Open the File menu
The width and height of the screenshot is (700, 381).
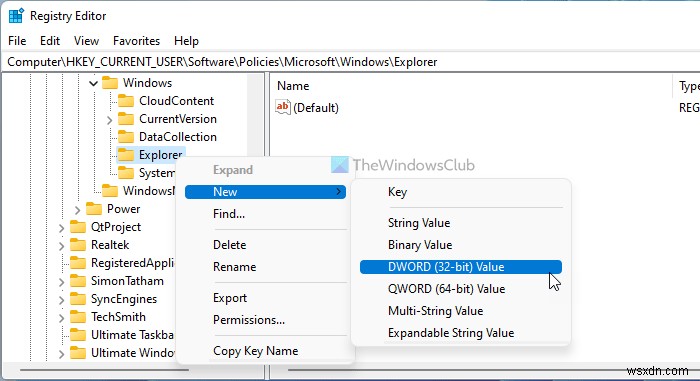point(17,41)
